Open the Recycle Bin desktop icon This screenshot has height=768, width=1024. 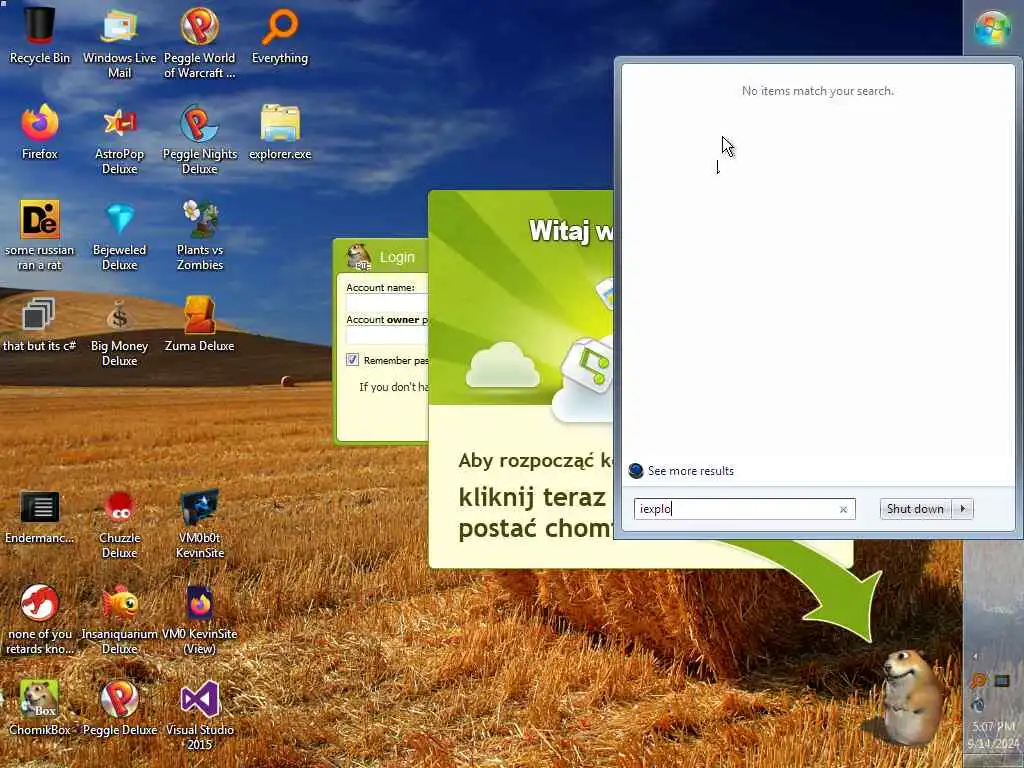39,36
